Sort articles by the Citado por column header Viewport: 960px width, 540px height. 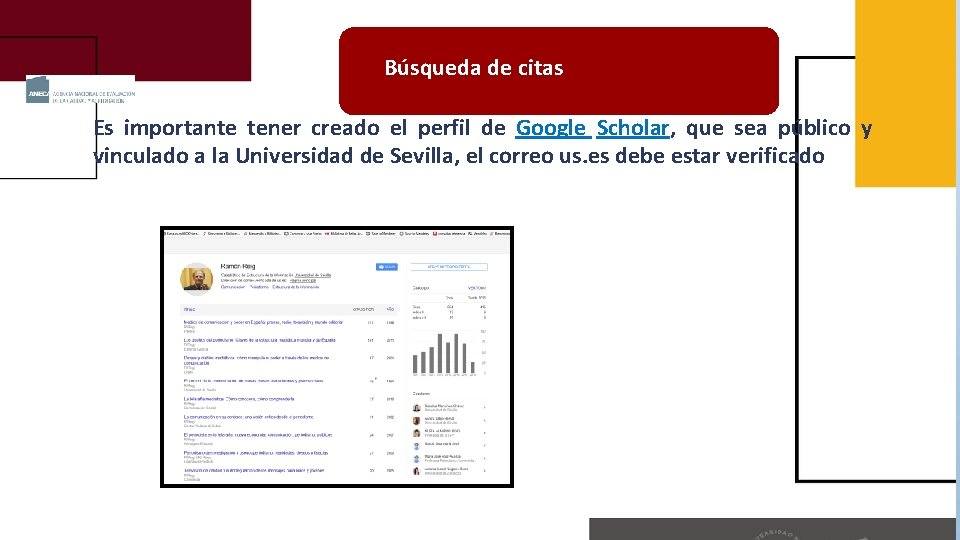pyautogui.click(x=364, y=310)
